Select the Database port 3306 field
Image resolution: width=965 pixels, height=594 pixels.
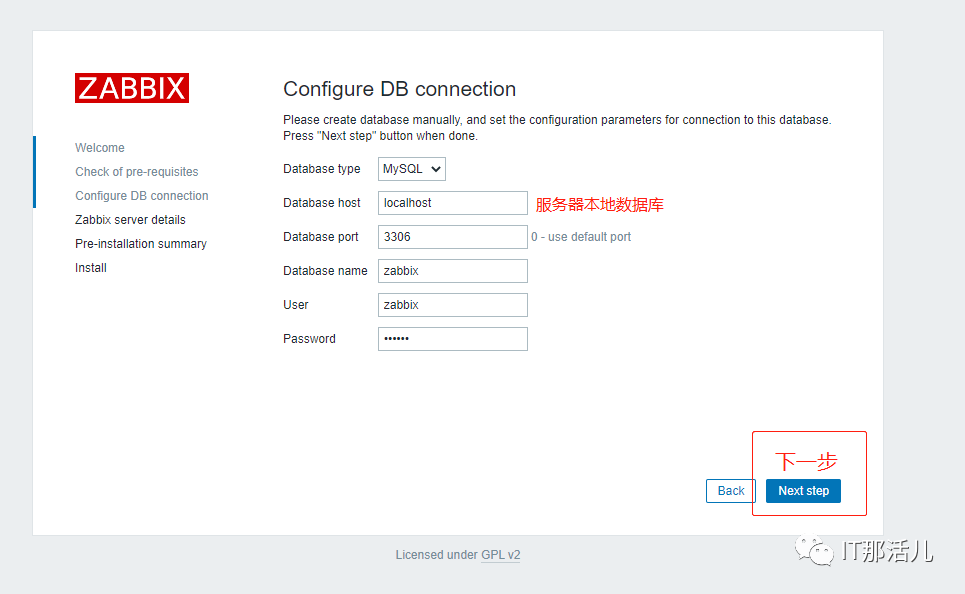coord(452,237)
